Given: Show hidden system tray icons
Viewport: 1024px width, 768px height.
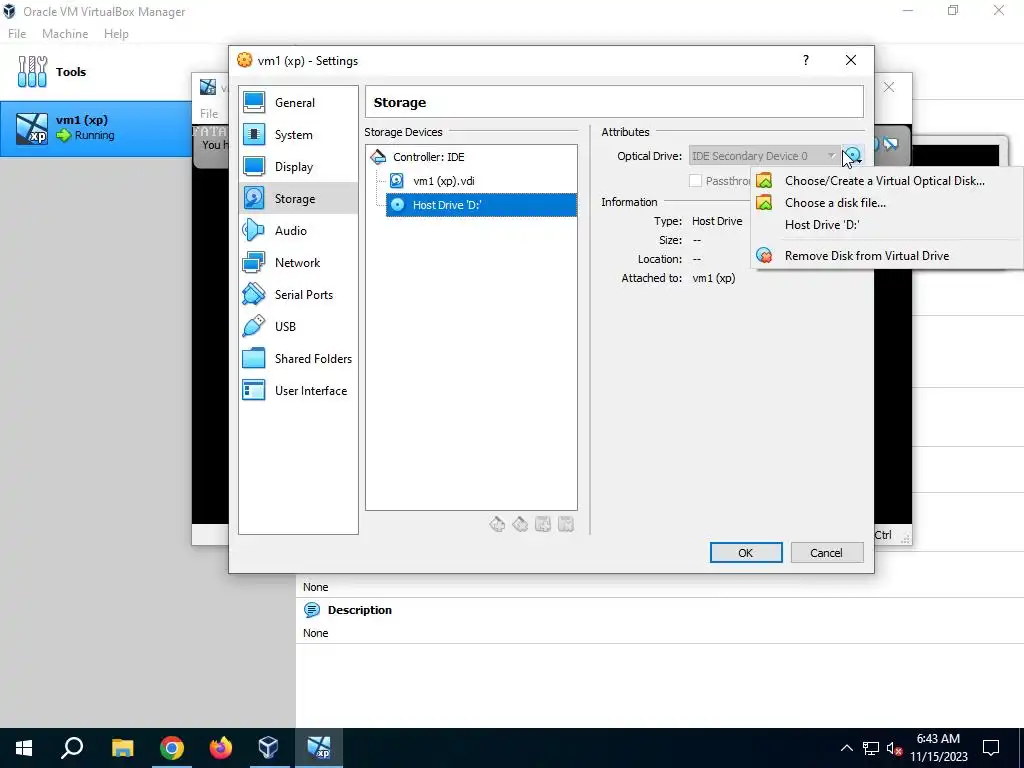Looking at the screenshot, I should 846,748.
